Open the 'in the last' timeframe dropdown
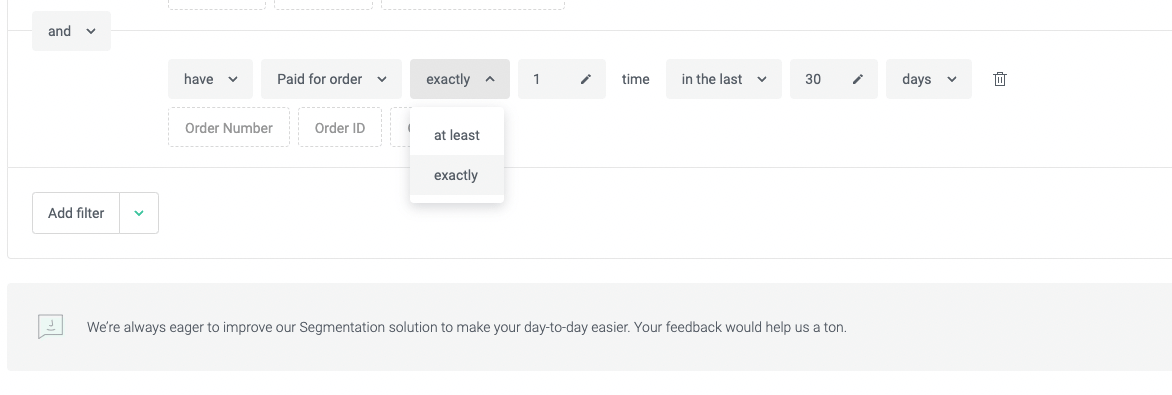The height and width of the screenshot is (395, 1172). (724, 79)
